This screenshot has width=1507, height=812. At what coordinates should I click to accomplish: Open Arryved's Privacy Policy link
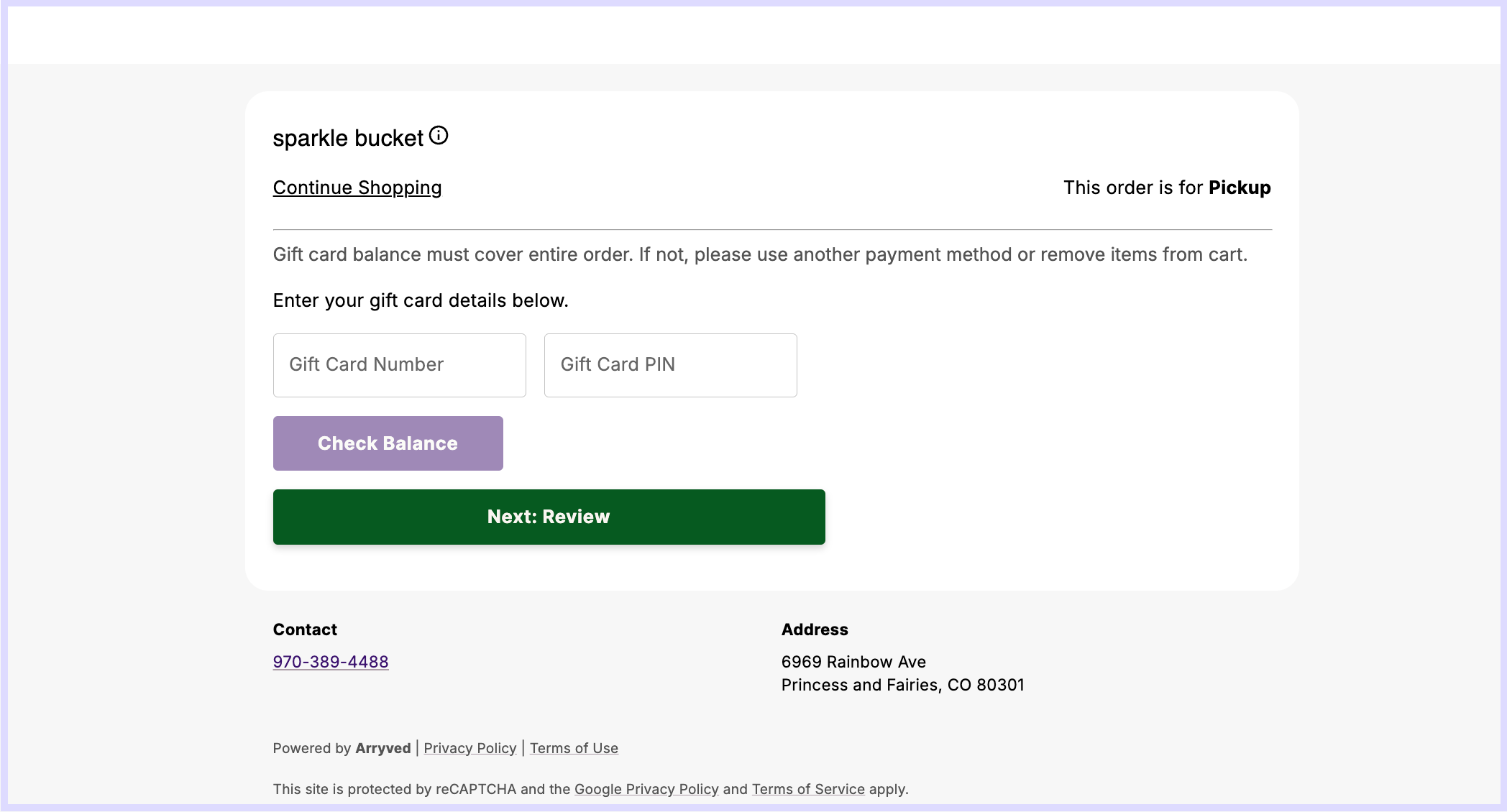(470, 748)
